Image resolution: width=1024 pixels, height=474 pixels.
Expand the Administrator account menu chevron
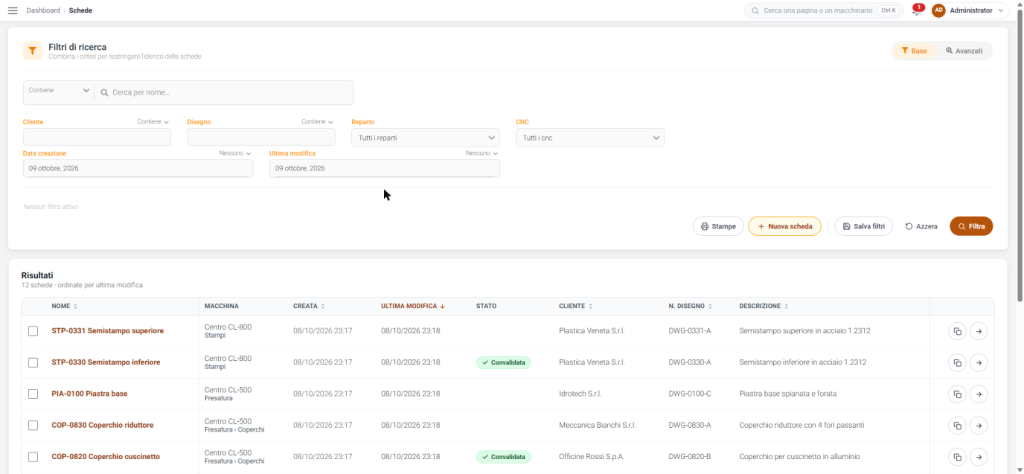(x=1000, y=10)
